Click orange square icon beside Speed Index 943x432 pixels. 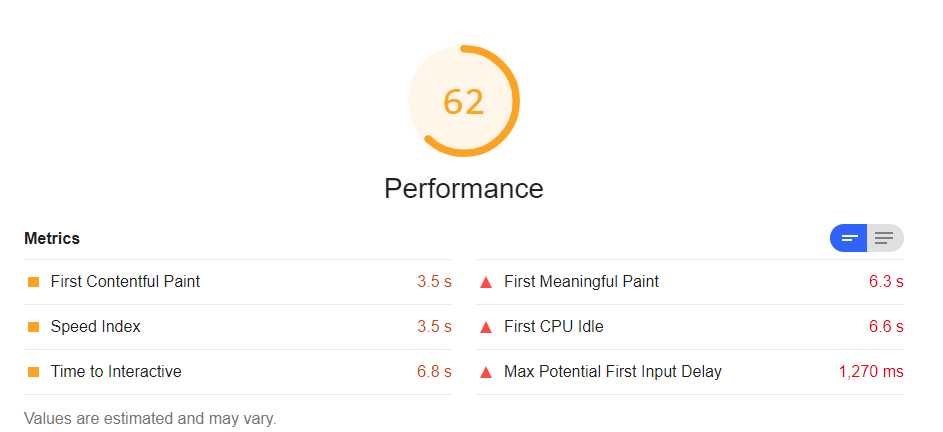click(33, 327)
